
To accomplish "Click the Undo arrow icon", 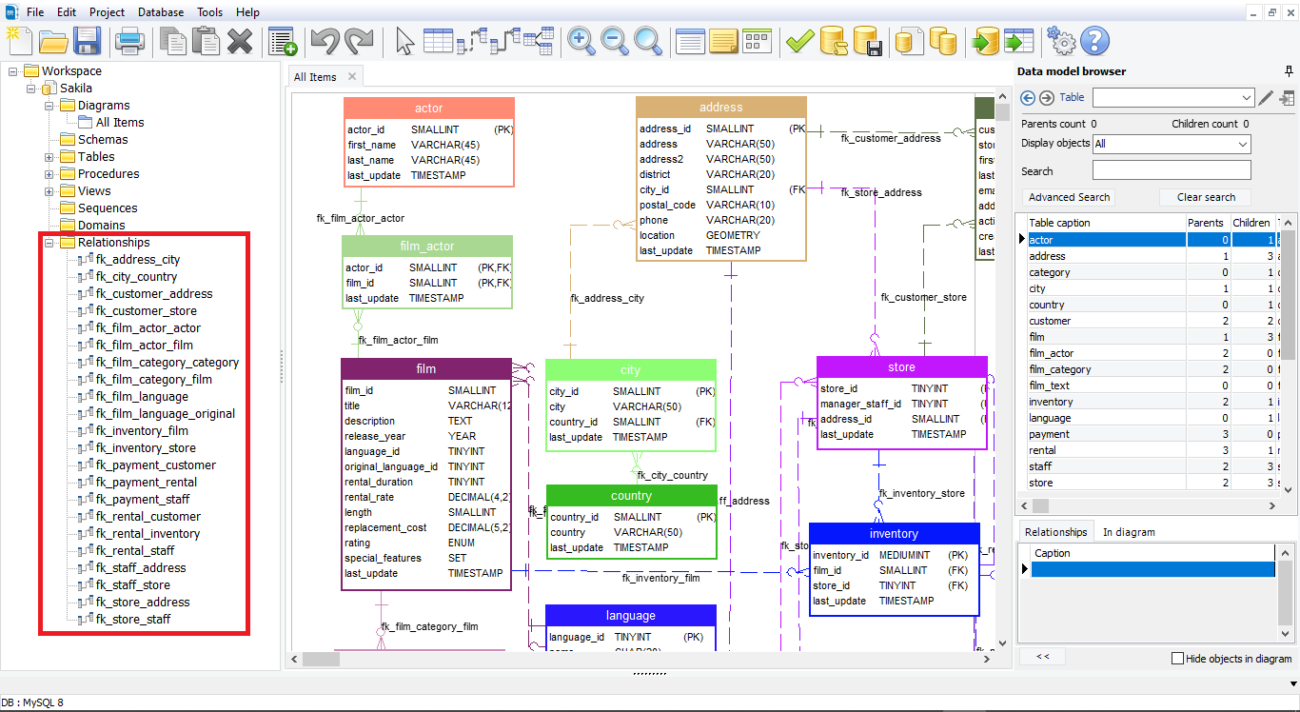I will [x=325, y=41].
